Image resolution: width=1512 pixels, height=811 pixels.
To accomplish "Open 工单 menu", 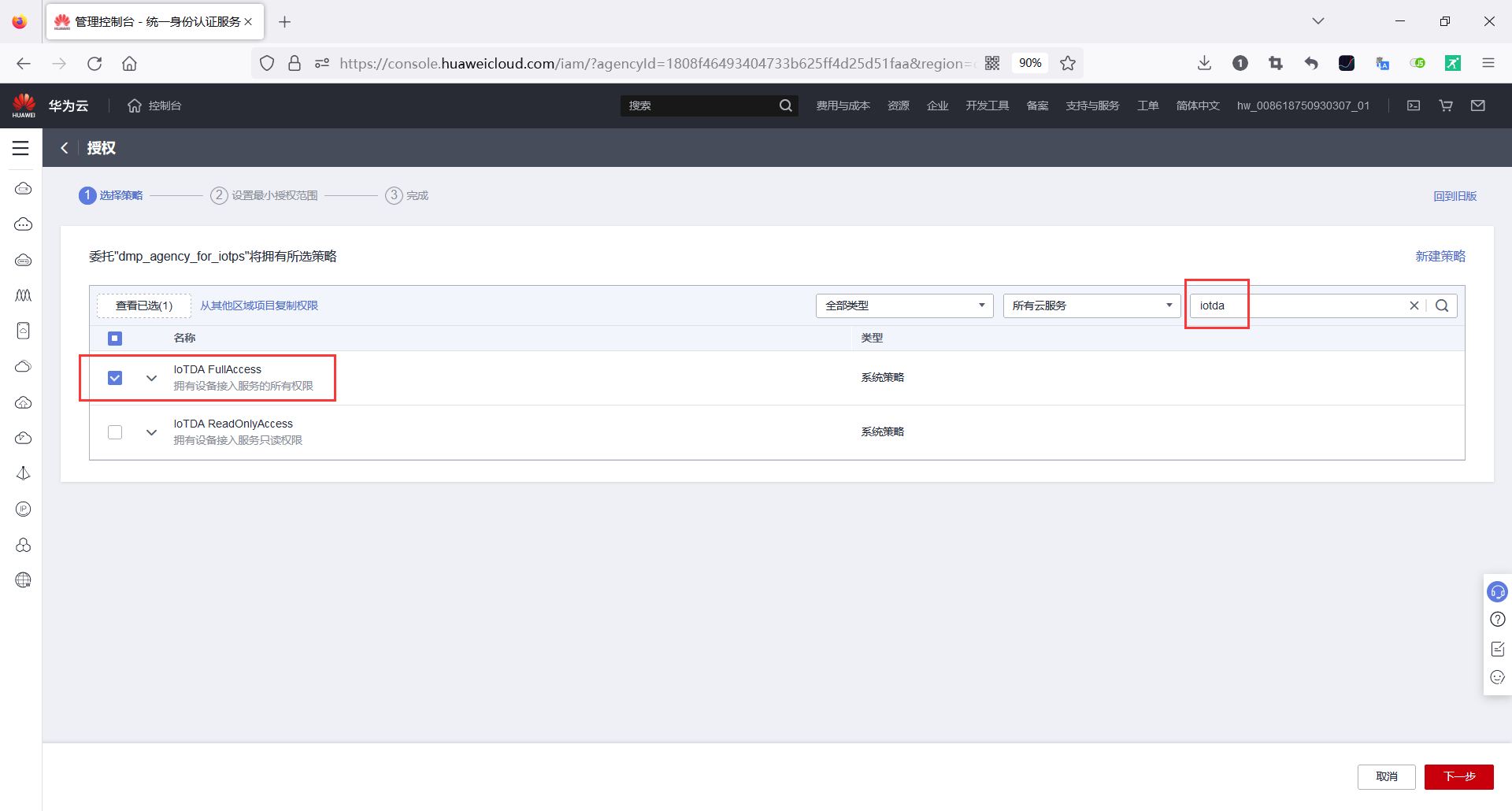I will point(1147,106).
